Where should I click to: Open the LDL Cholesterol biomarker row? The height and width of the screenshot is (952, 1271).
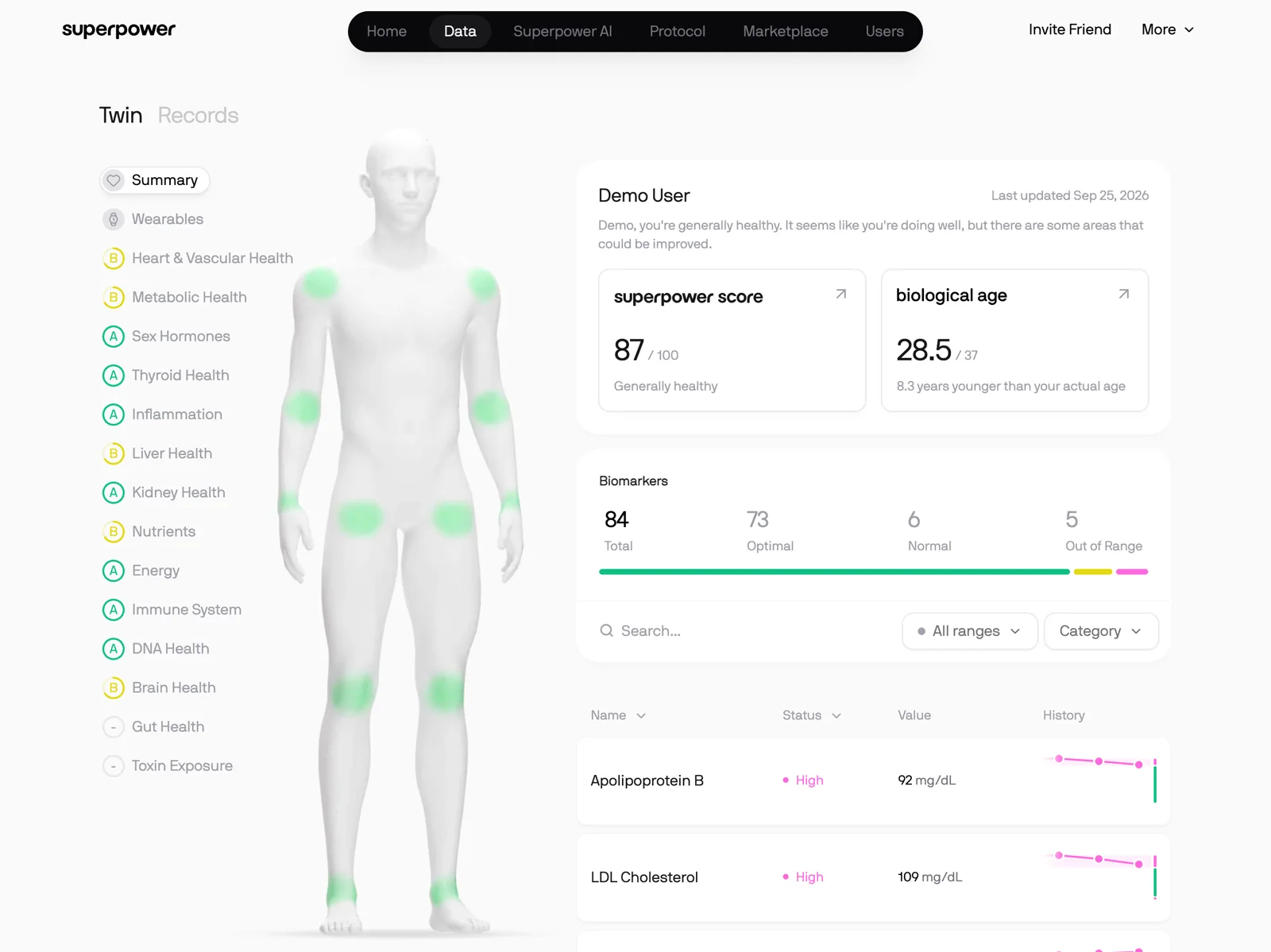point(874,877)
